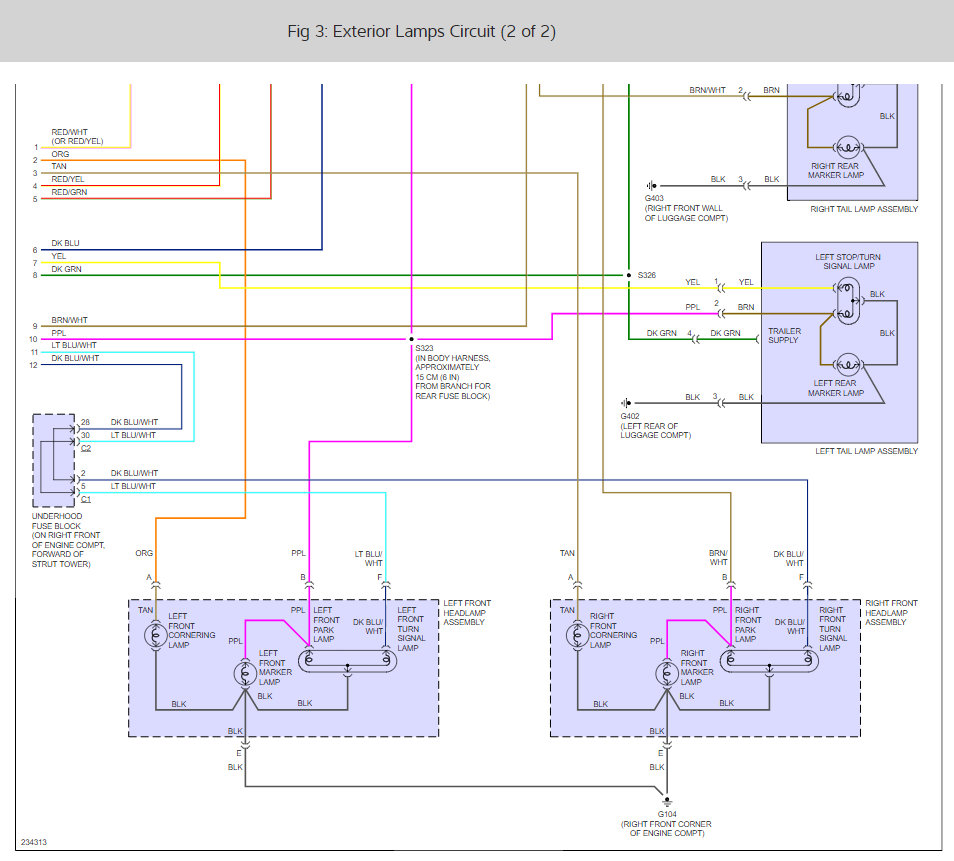This screenshot has width=954, height=861.
Task: Click 'RIGHT FRONT TURN SIGNAL LAMP' label
Action: [x=832, y=629]
